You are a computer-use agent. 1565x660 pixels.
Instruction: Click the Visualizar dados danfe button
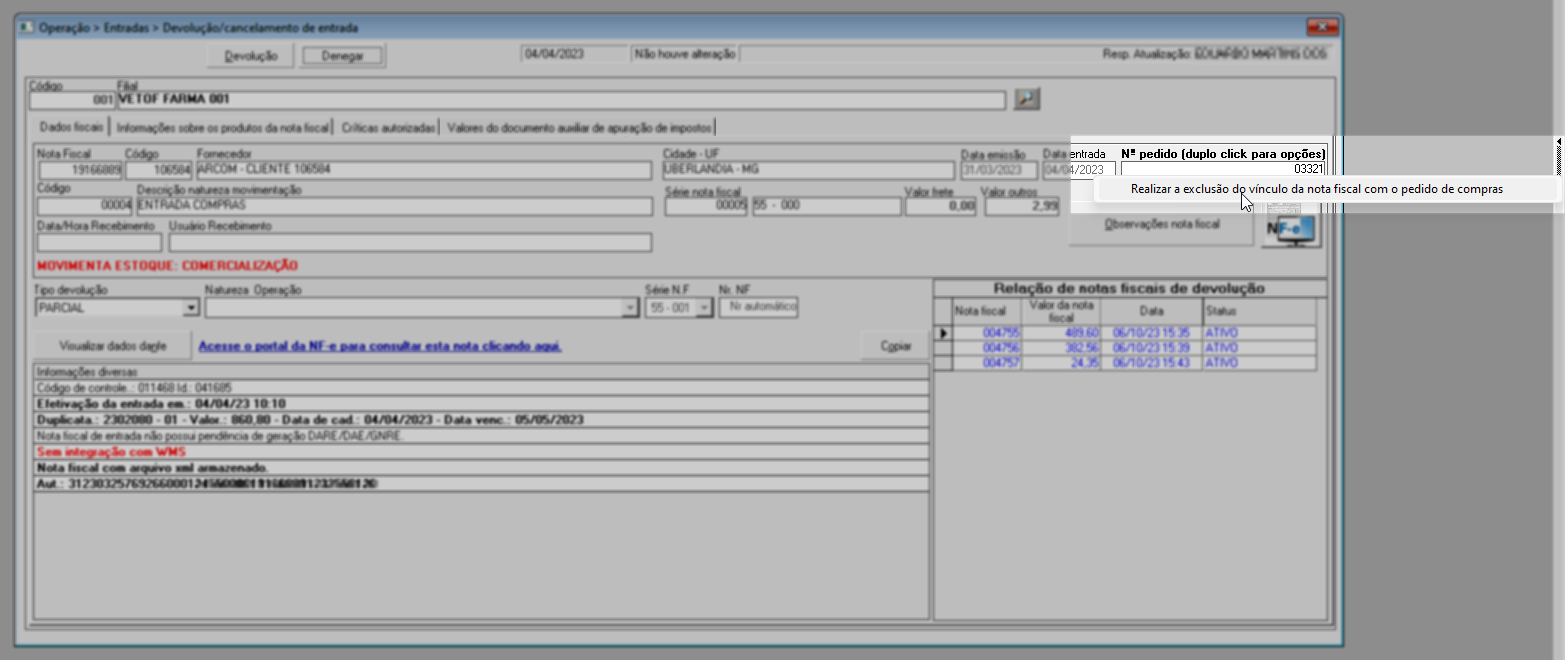tap(112, 346)
